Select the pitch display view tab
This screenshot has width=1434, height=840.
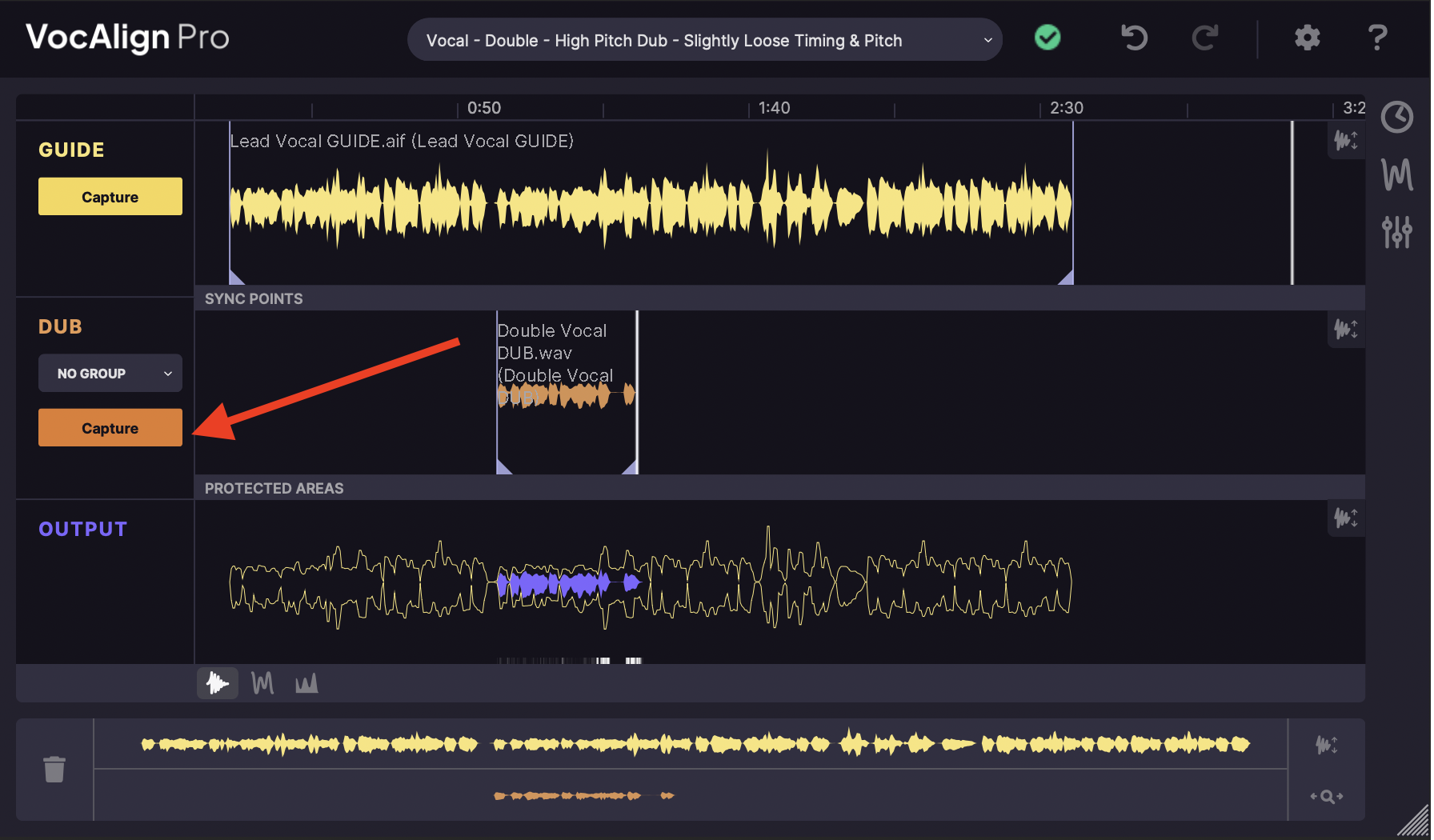(262, 683)
